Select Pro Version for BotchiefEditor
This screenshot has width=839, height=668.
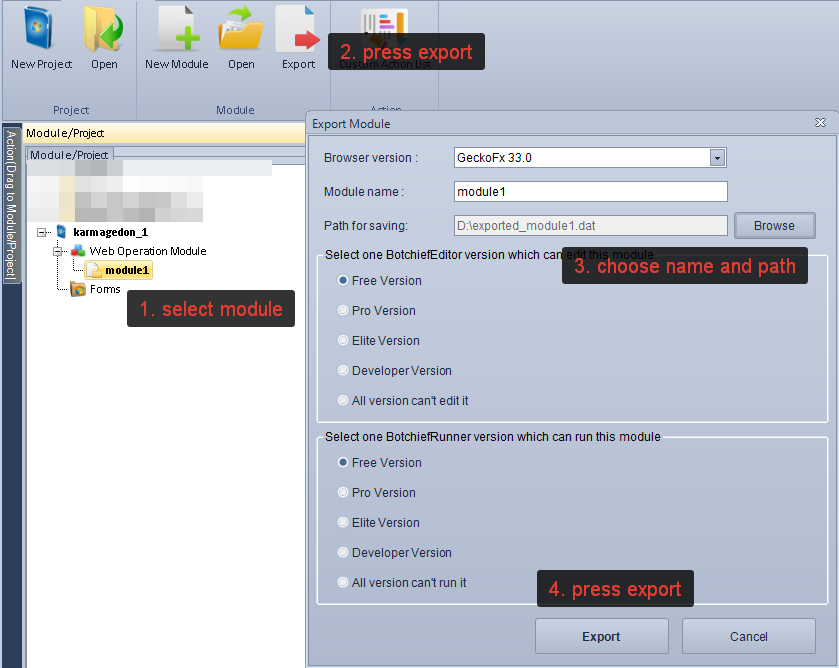click(x=344, y=311)
